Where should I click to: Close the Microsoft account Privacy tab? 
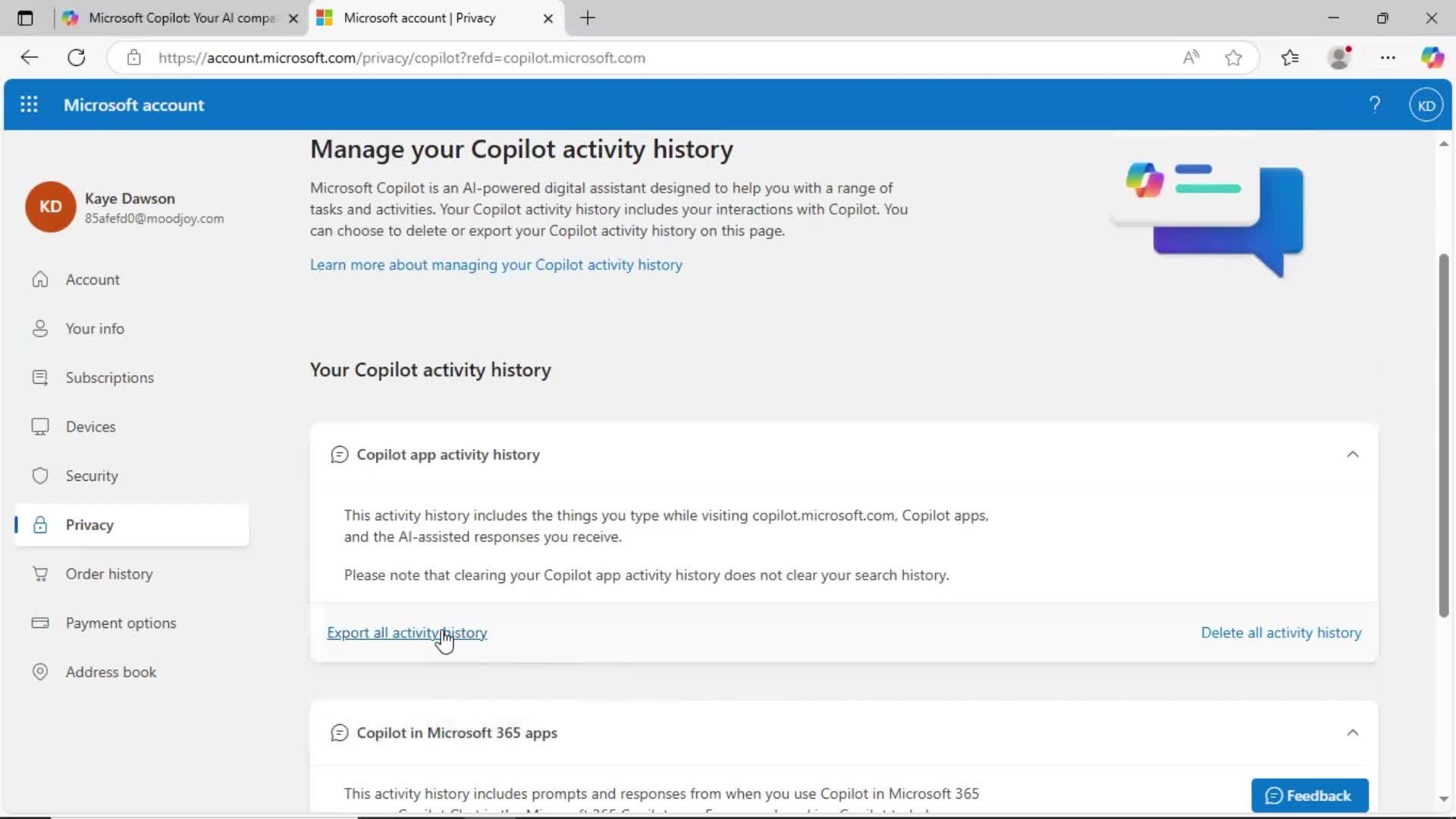(x=548, y=18)
